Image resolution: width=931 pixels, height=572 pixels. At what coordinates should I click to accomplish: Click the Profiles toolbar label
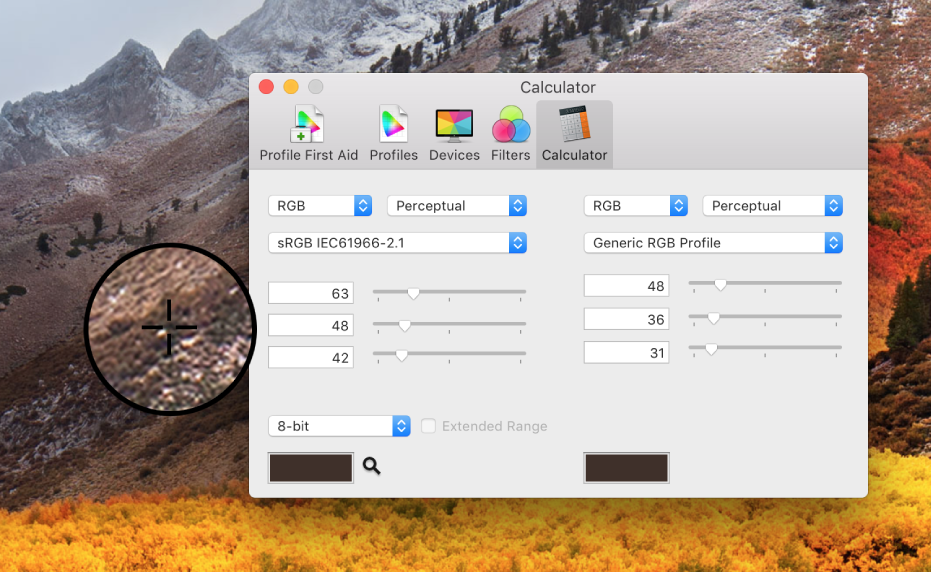point(394,155)
